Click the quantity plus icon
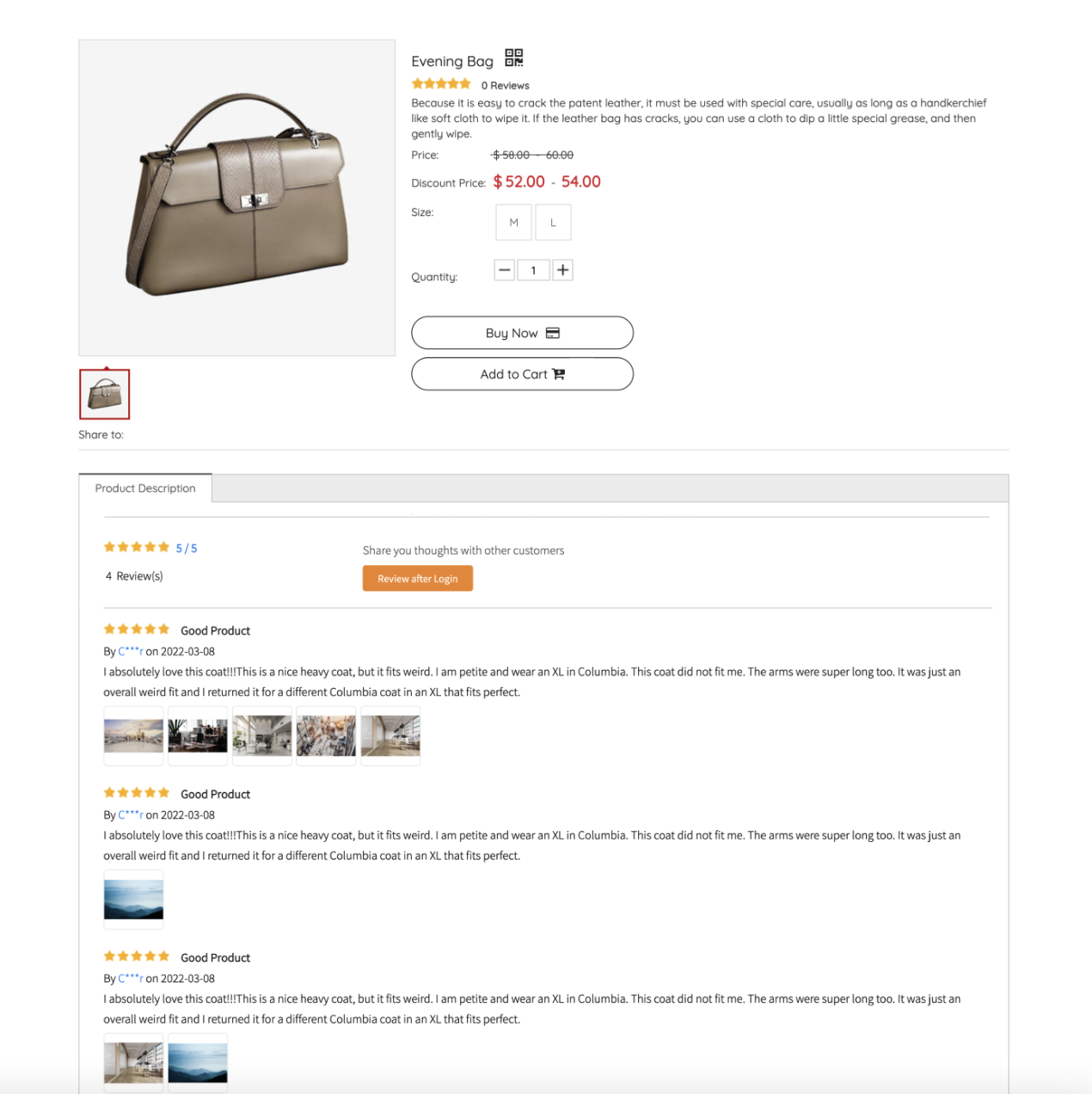This screenshot has height=1094, width=1092. point(562,270)
